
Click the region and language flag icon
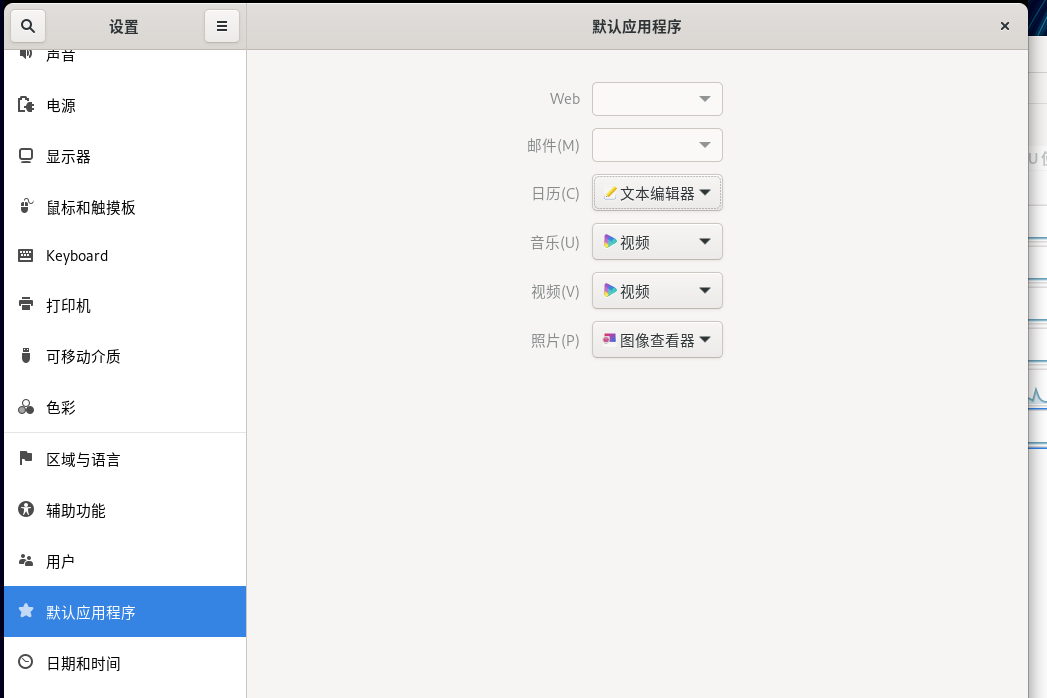[26, 459]
